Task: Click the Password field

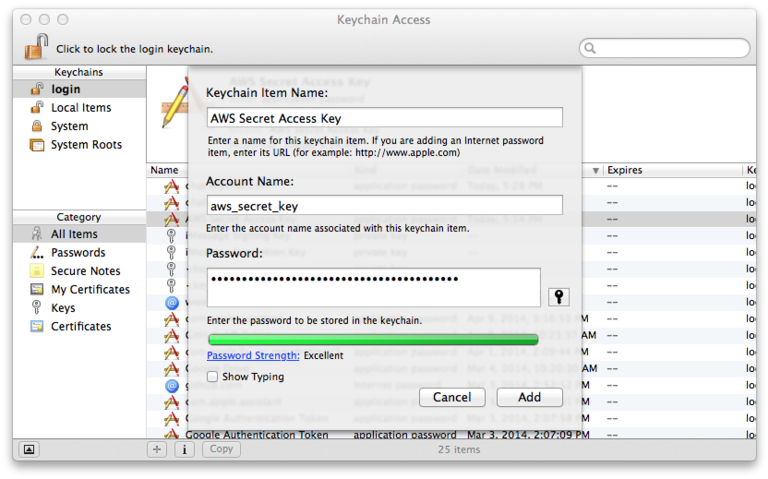Action: [x=374, y=287]
